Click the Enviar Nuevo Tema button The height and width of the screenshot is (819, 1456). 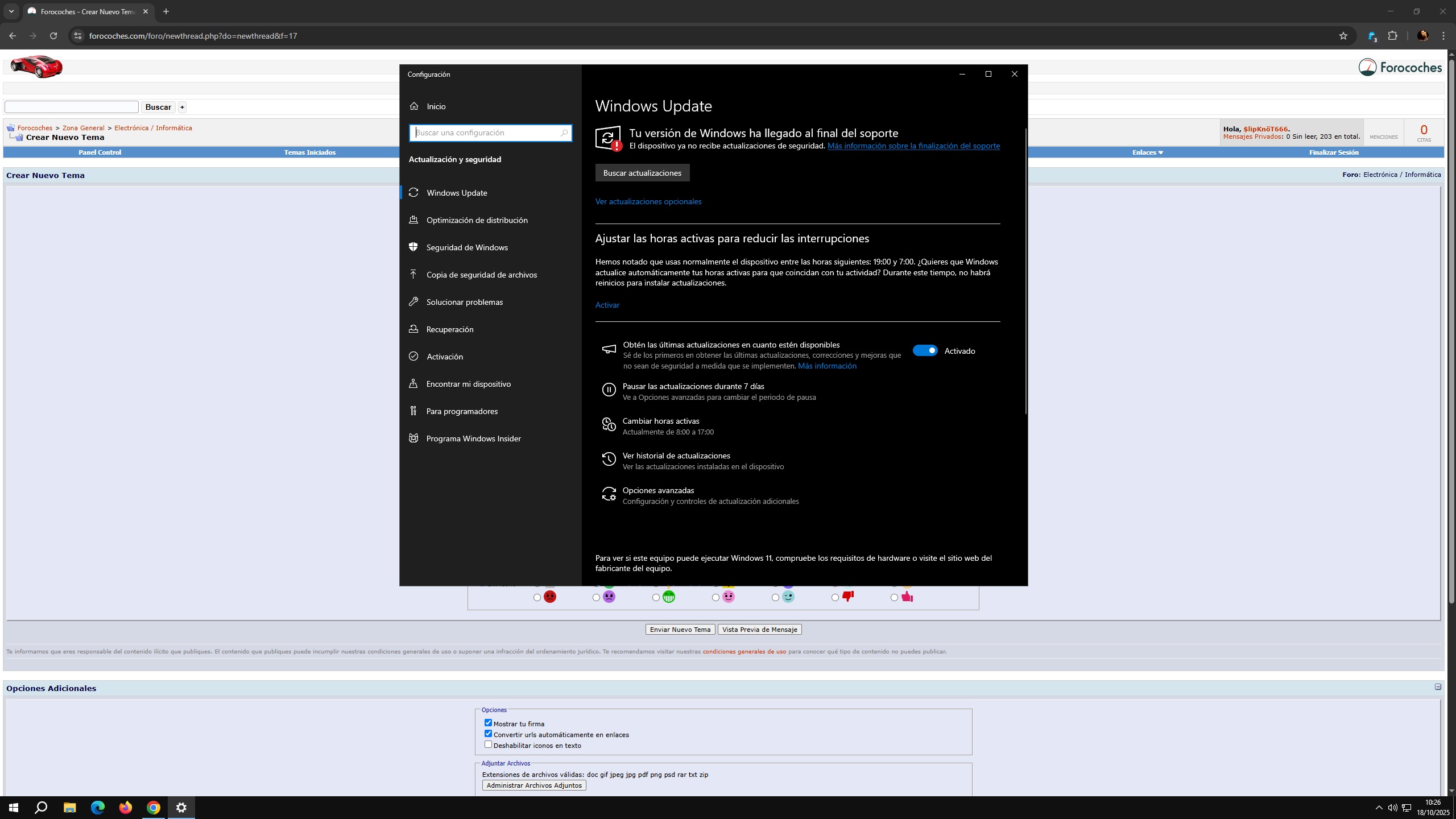click(680, 630)
